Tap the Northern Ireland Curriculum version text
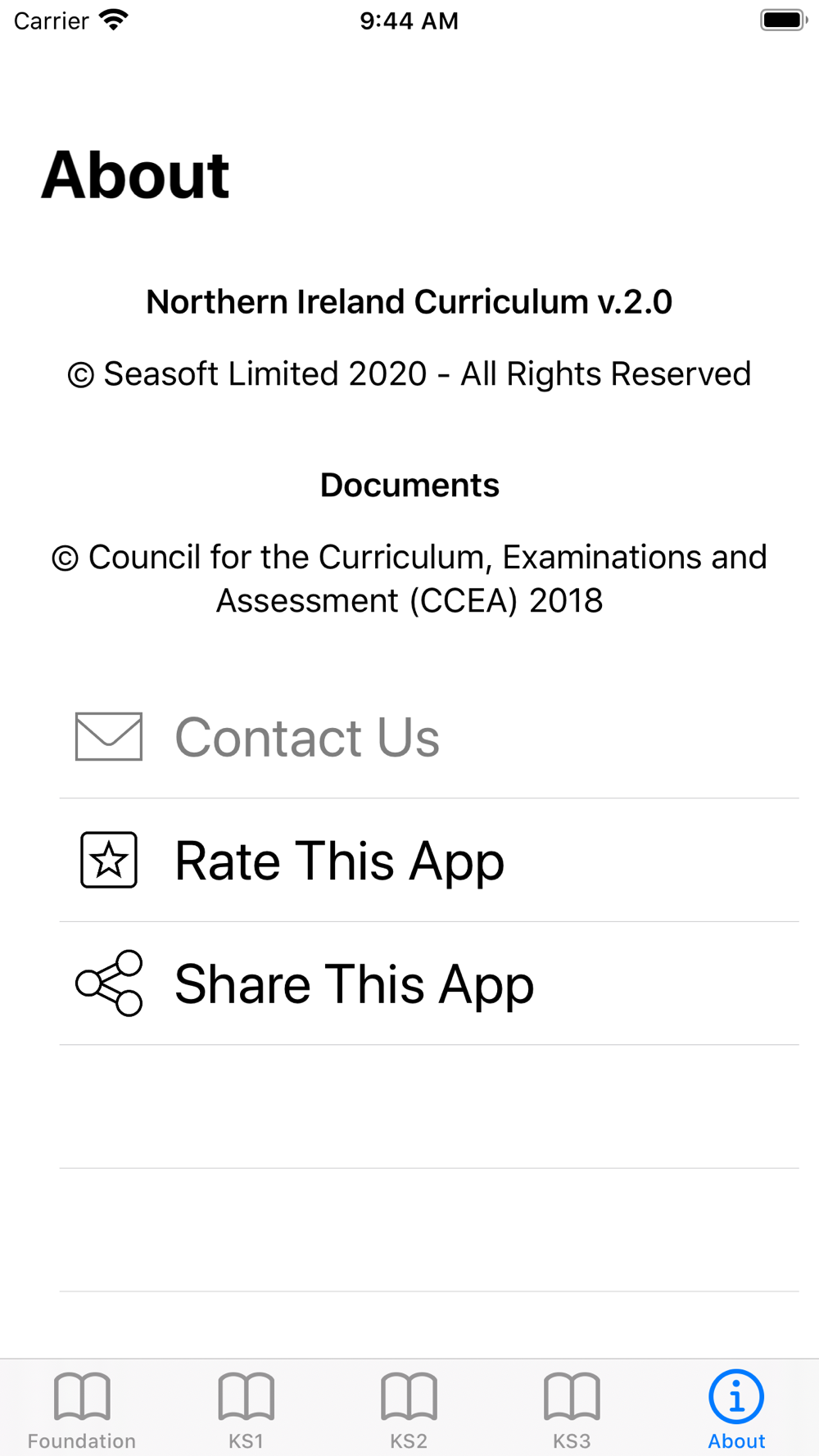819x1456 pixels. click(409, 301)
